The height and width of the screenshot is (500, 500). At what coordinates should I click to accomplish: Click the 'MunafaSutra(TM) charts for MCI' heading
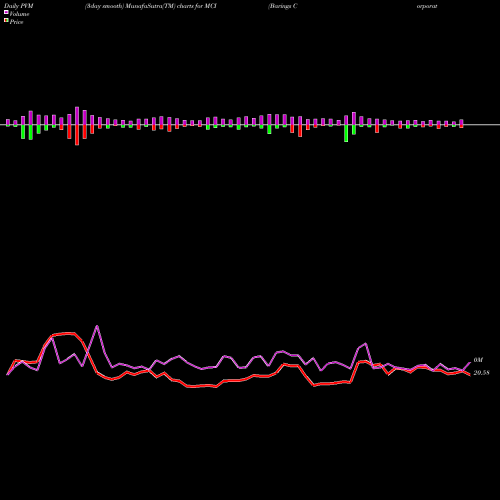[x=171, y=6]
